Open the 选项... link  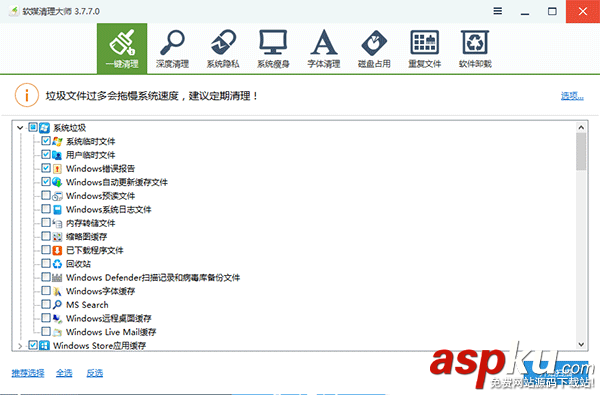[572, 96]
